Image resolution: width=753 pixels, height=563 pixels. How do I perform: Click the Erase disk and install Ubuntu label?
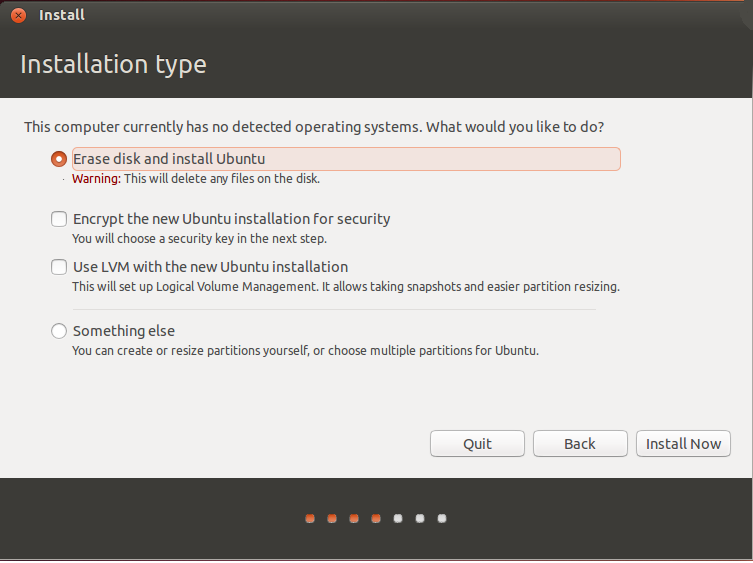(169, 159)
